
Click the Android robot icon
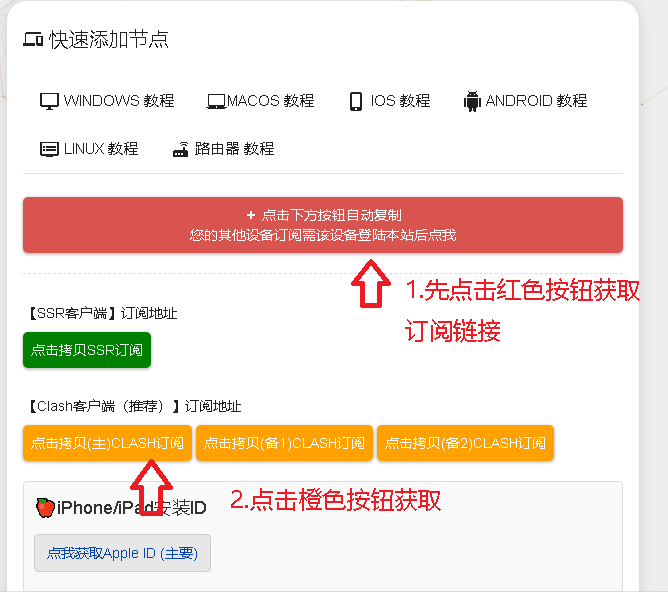[472, 101]
